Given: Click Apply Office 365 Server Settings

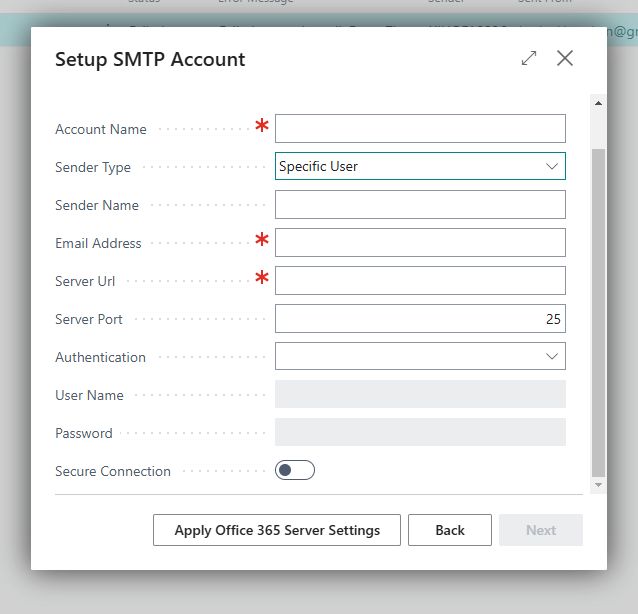Looking at the screenshot, I should pyautogui.click(x=277, y=530).
